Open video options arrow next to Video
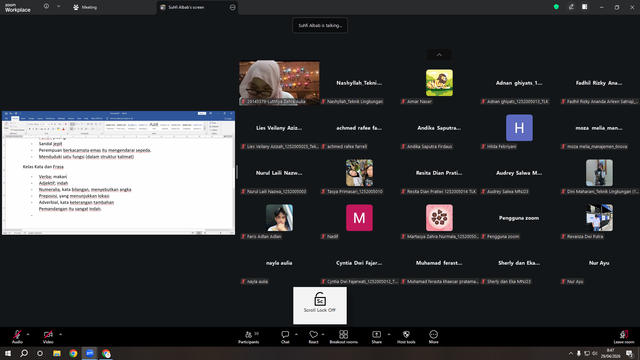This screenshot has height=360, width=640. (60, 334)
